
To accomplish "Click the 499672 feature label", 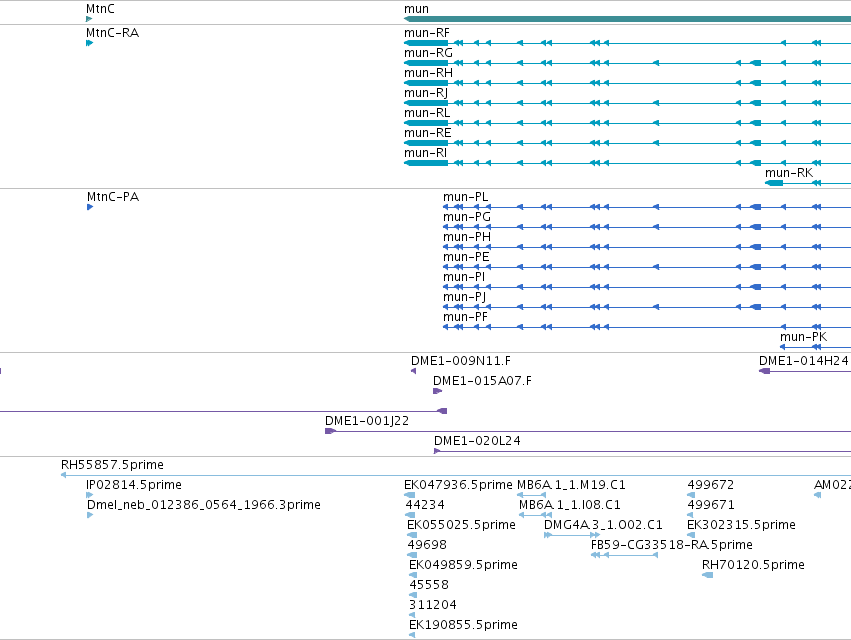I will 711,485.
